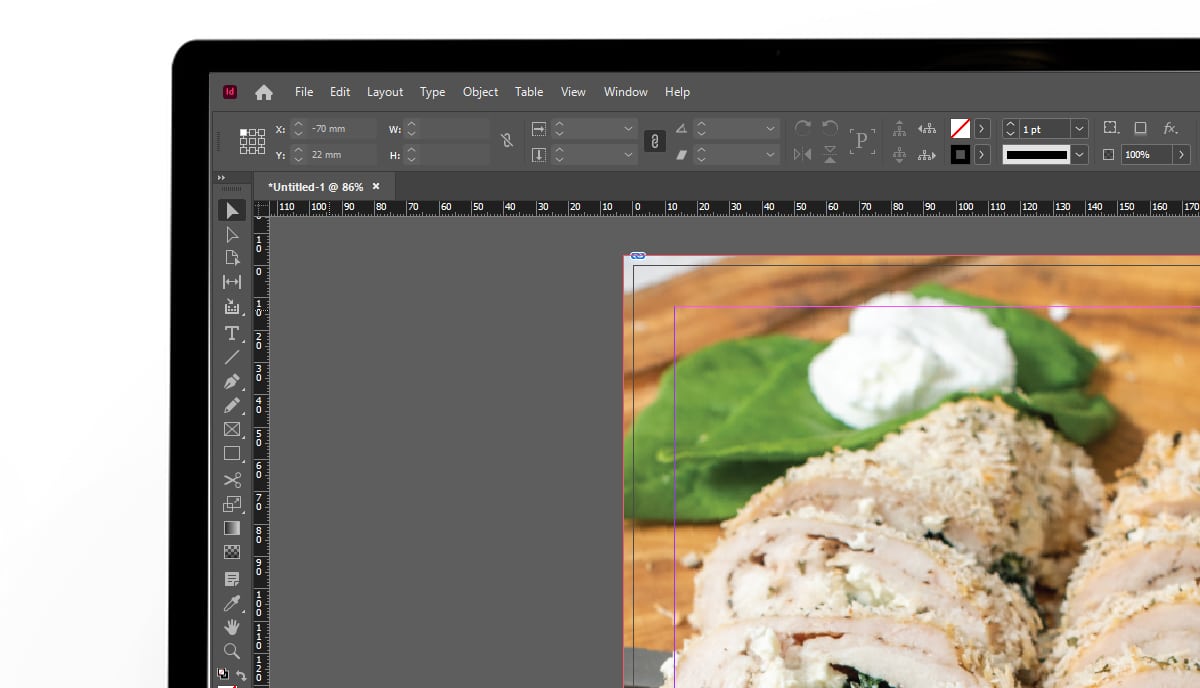Open the fx effects button
The width and height of the screenshot is (1200, 688).
click(x=1170, y=128)
